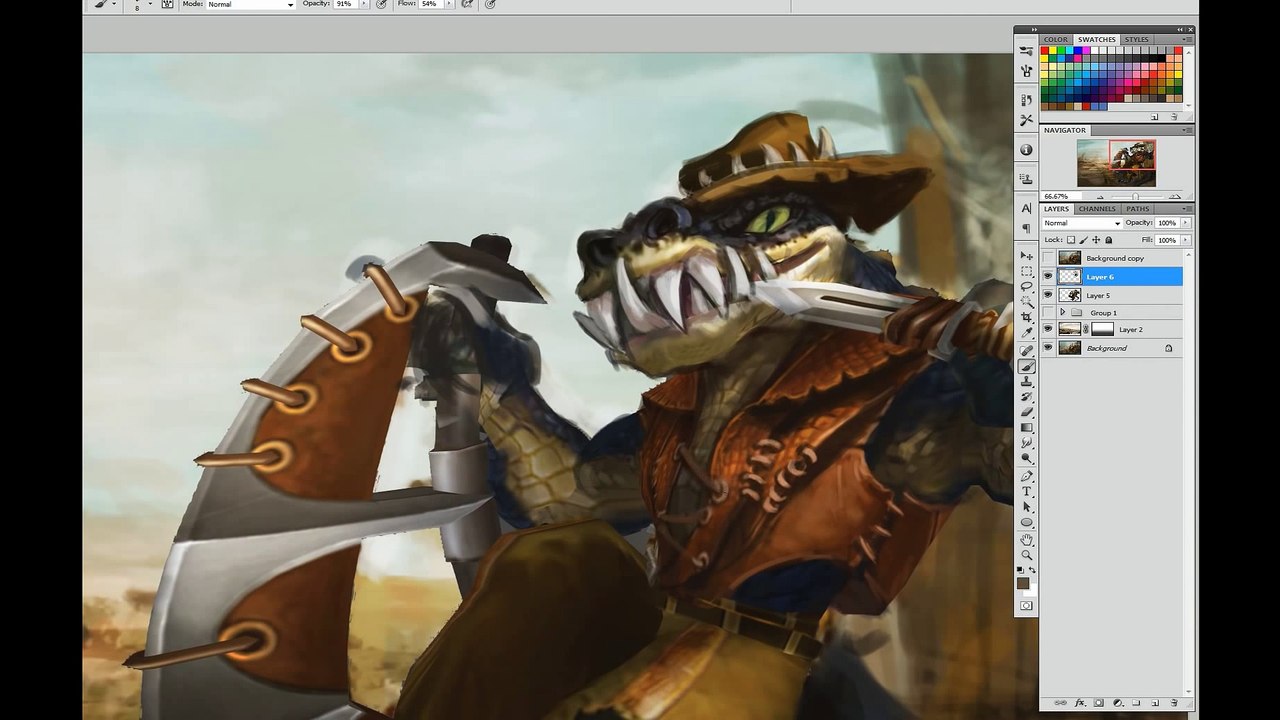Open the Info panel icon
1280x720 pixels.
1026,150
